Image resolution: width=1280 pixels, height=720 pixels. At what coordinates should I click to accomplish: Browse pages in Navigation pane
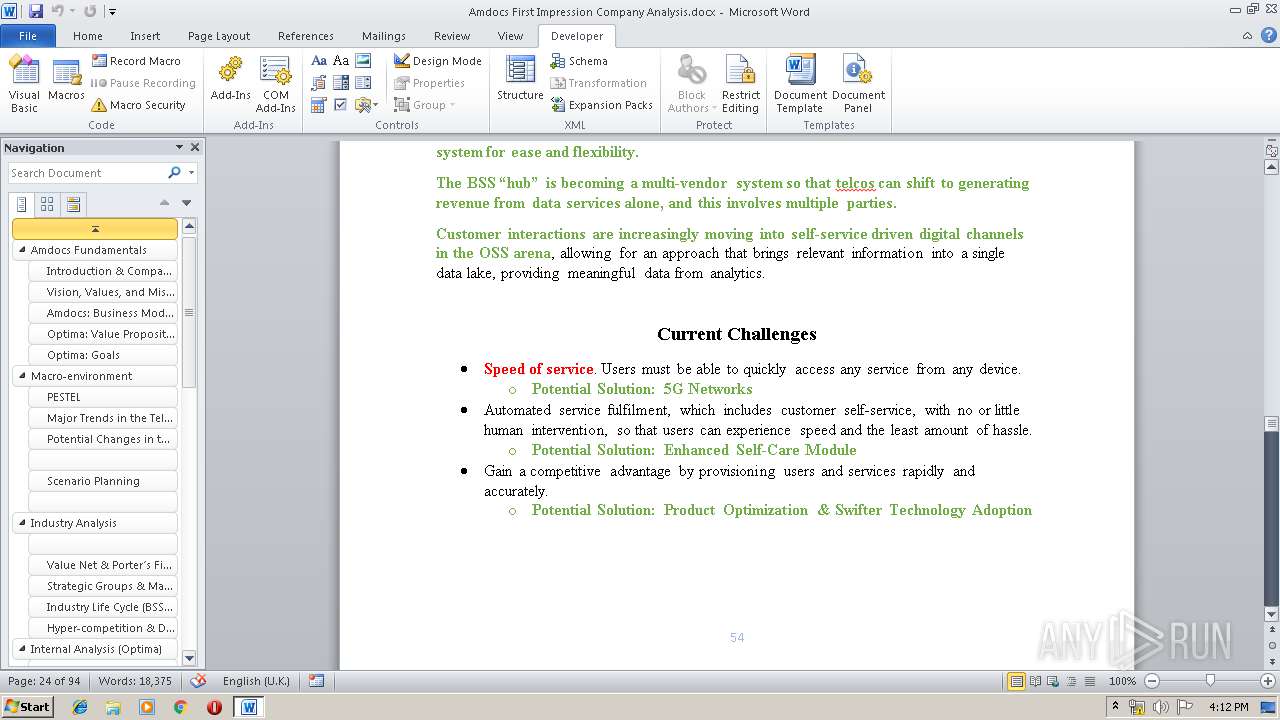(47, 204)
